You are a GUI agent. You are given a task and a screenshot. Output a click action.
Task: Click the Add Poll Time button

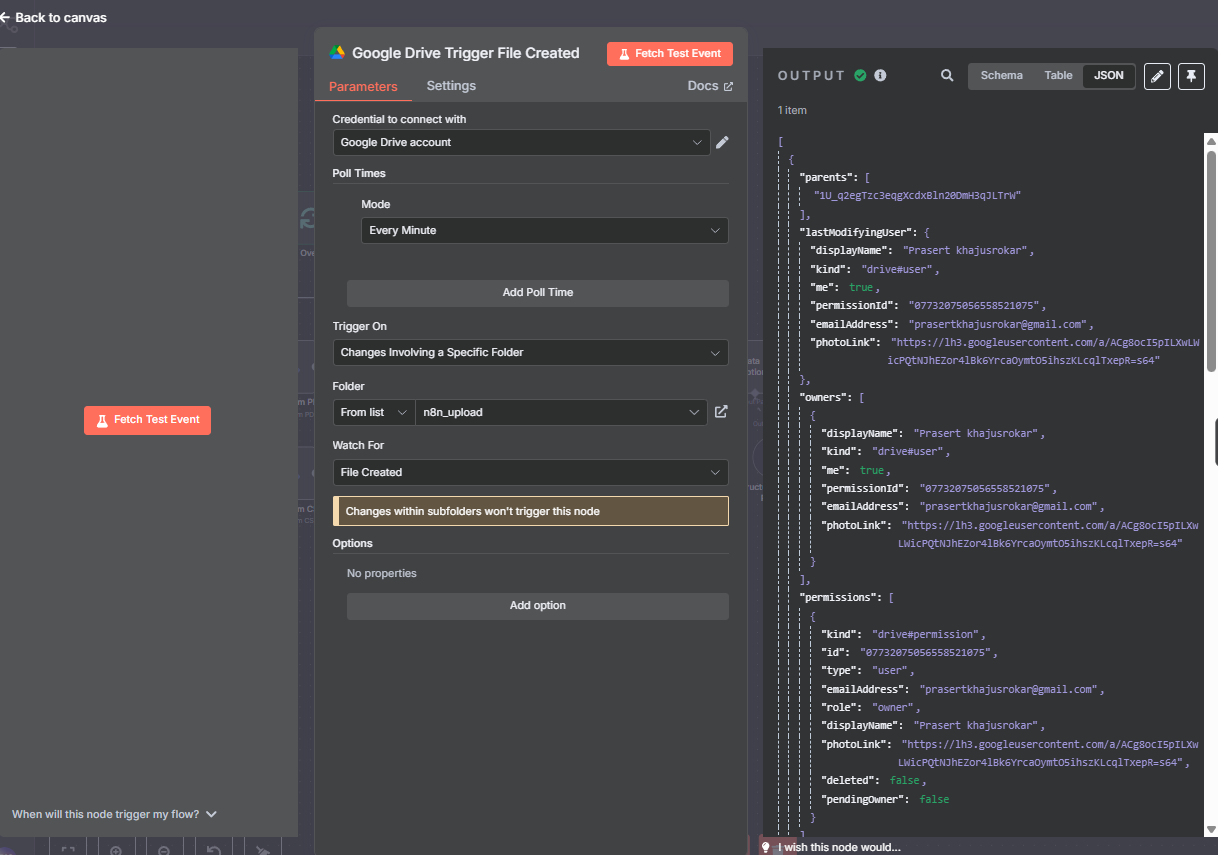point(538,293)
